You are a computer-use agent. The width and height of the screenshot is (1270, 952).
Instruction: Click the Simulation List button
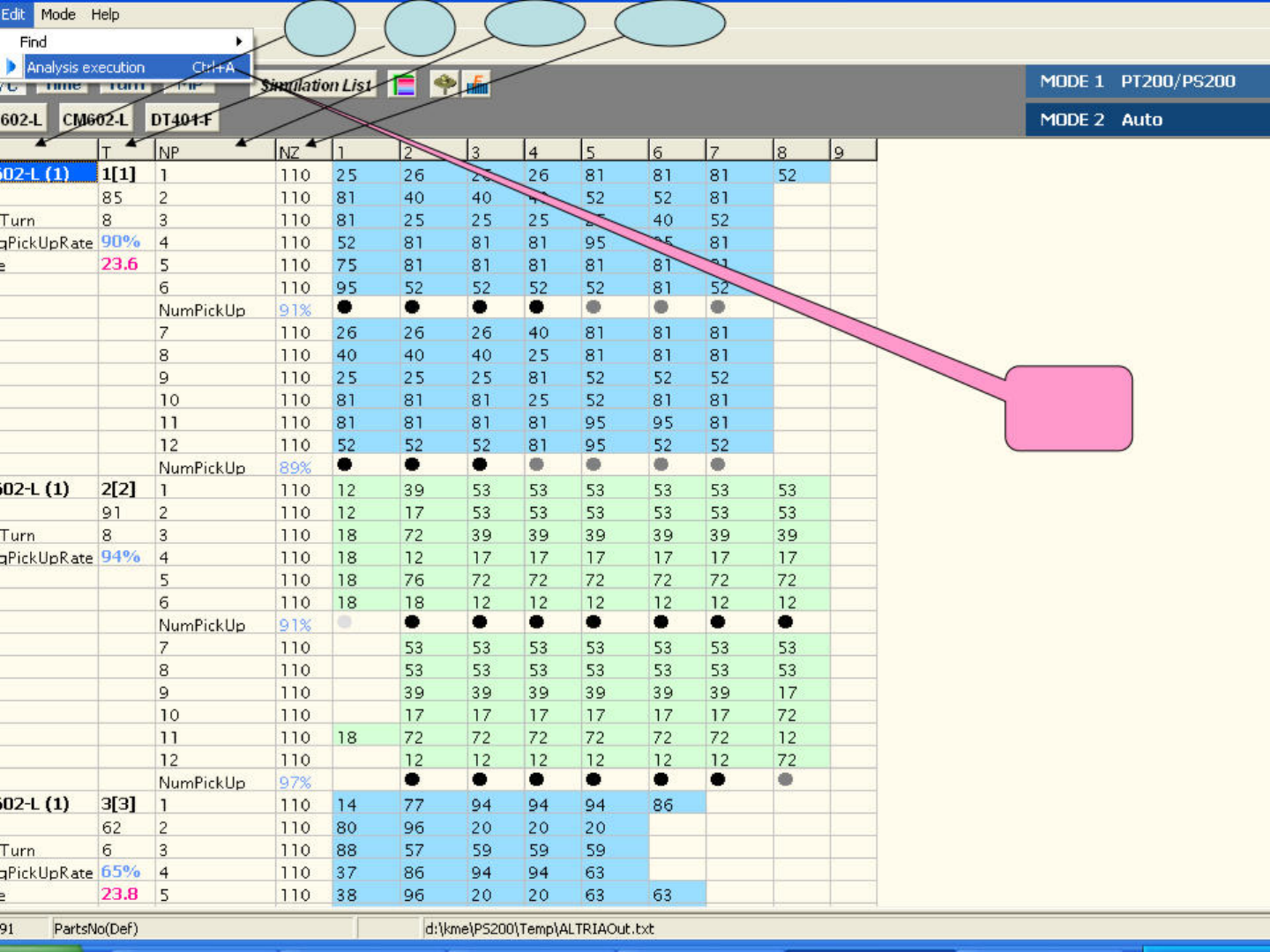tap(316, 85)
